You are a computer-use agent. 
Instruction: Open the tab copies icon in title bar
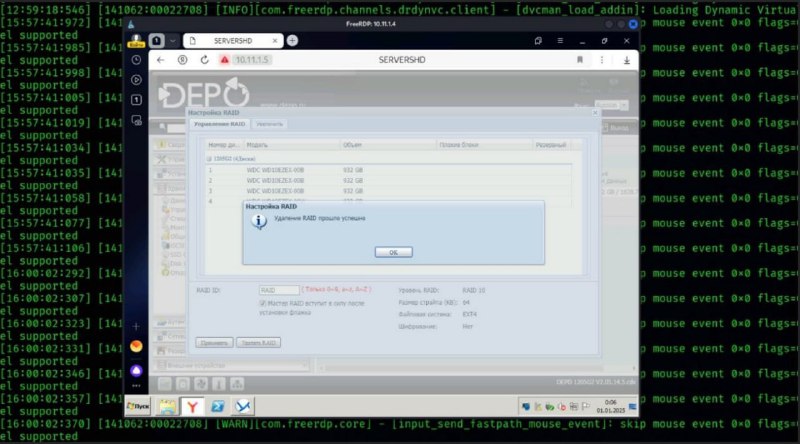click(538, 41)
